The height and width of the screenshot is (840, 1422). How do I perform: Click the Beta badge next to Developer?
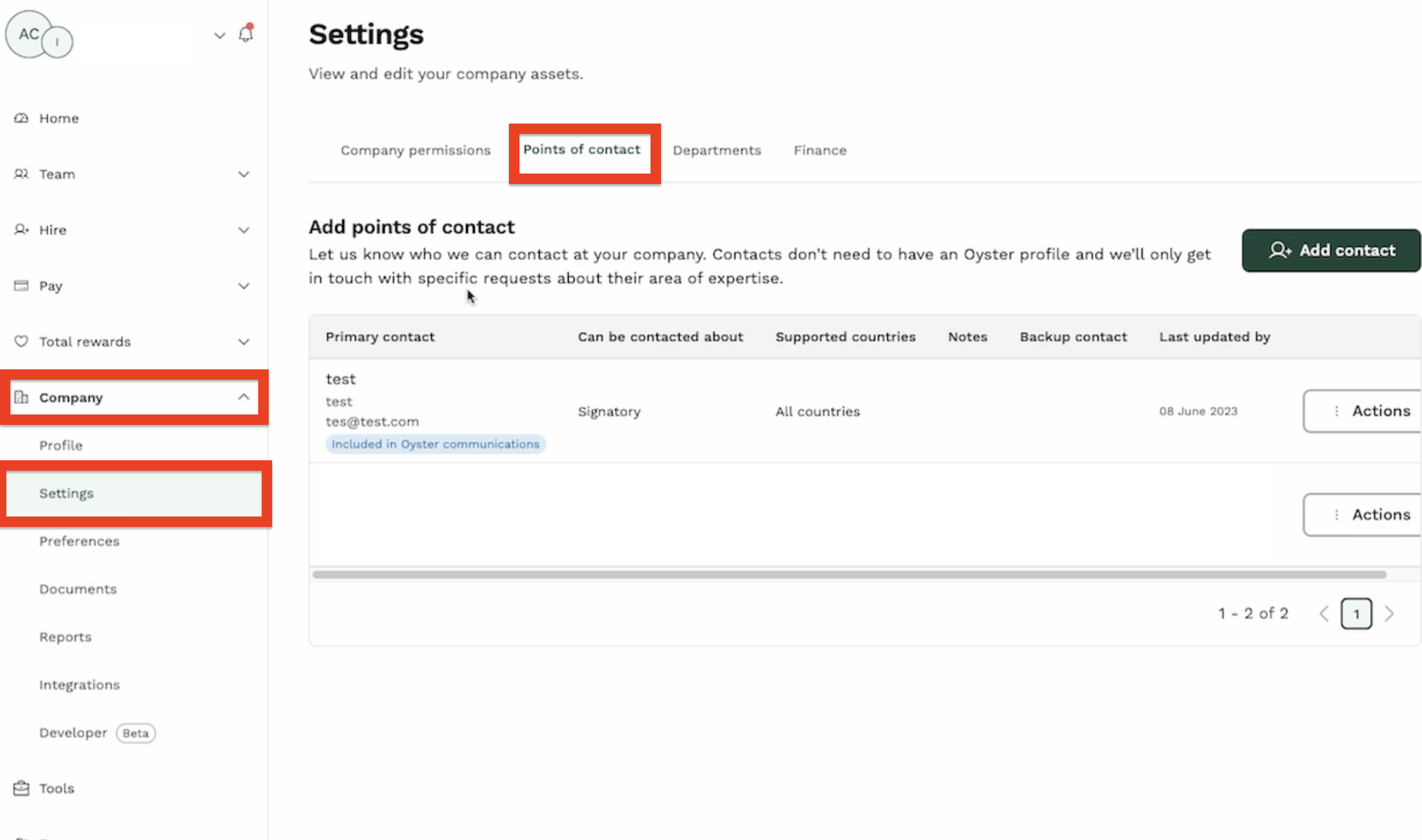tap(135, 733)
